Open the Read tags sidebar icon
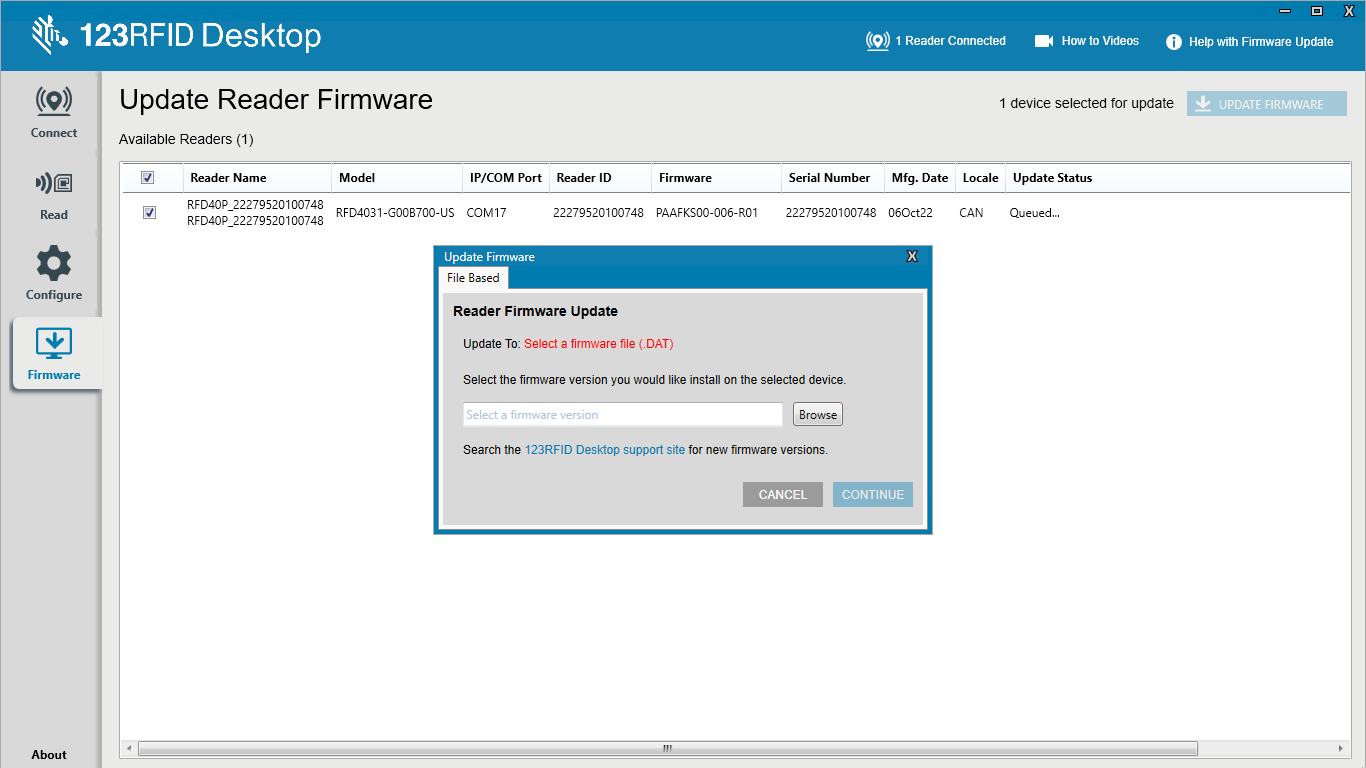Viewport: 1366px width, 768px height. 54,194
